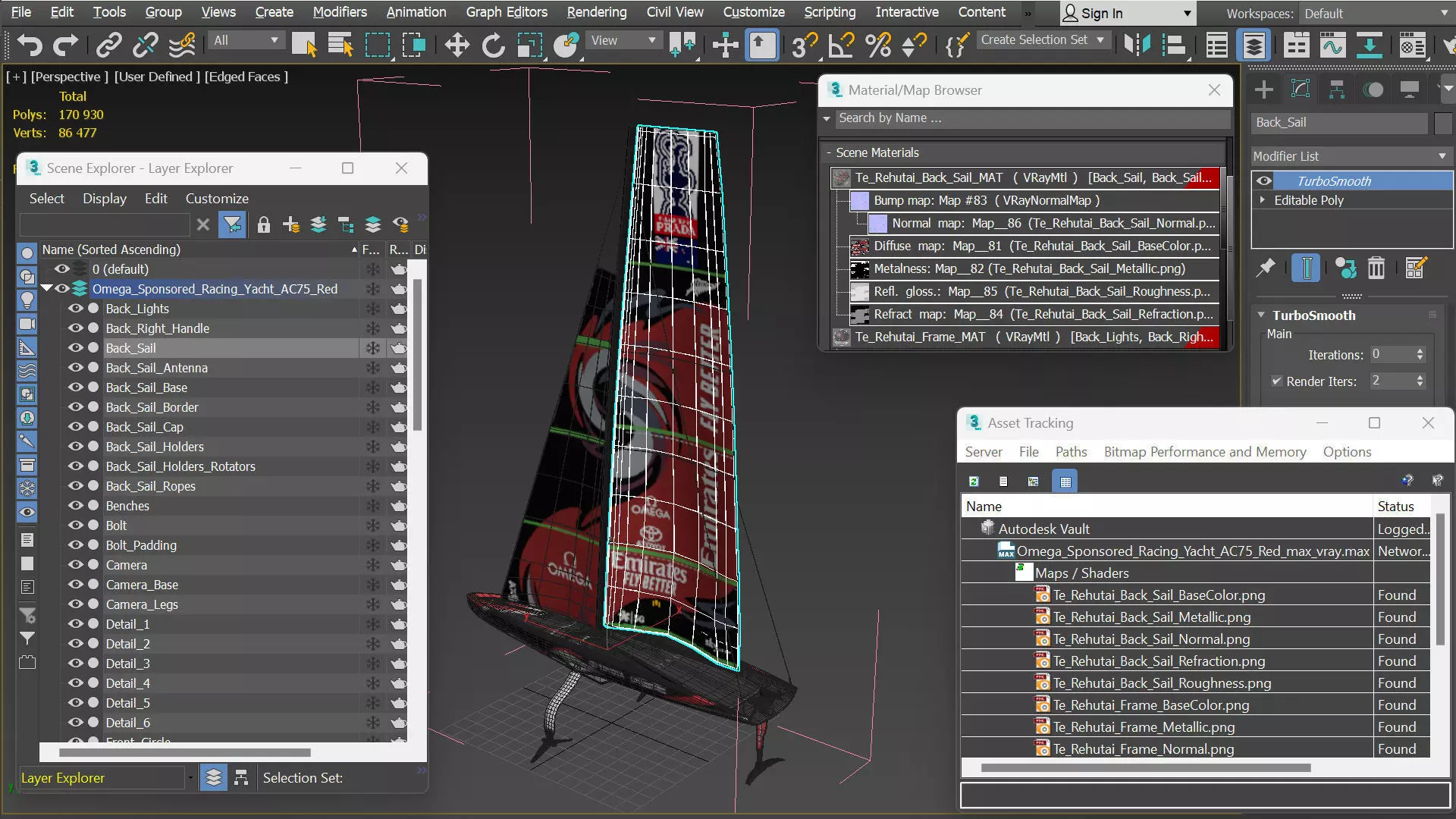Click the Render Iters spinner arrows

[1420, 381]
